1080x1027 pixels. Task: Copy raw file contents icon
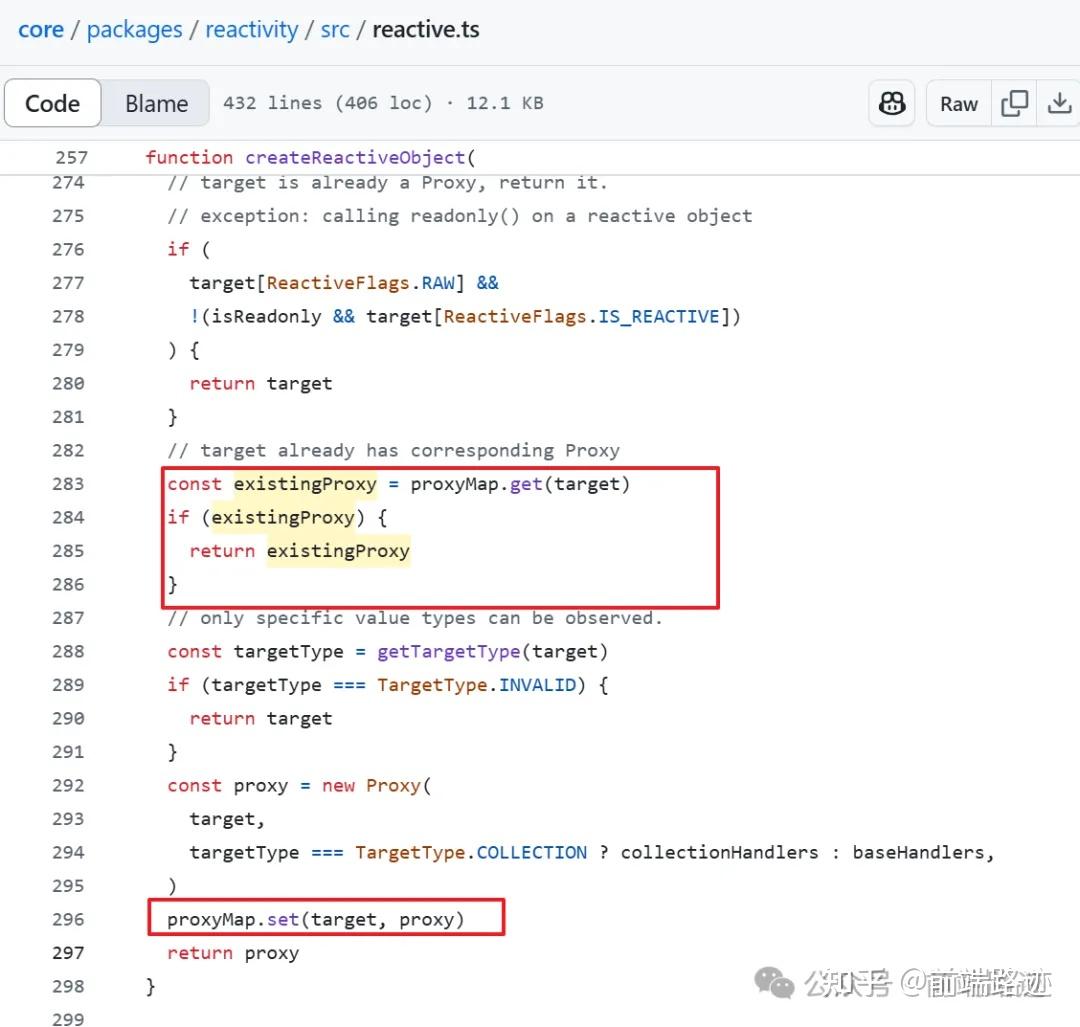click(1014, 103)
